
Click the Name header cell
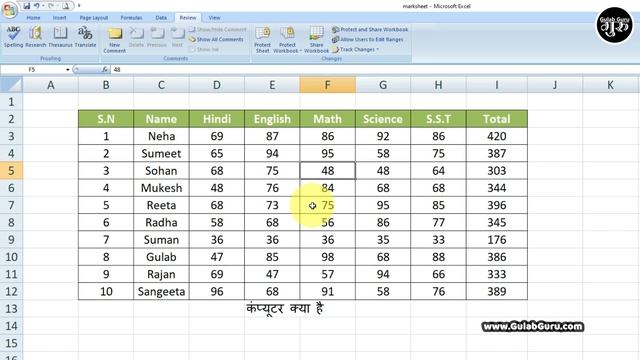click(161, 119)
